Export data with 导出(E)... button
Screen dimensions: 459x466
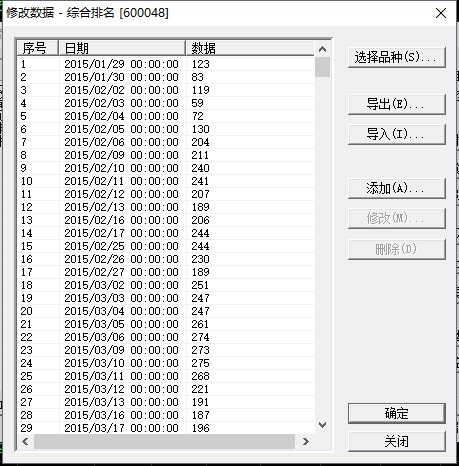click(397, 104)
